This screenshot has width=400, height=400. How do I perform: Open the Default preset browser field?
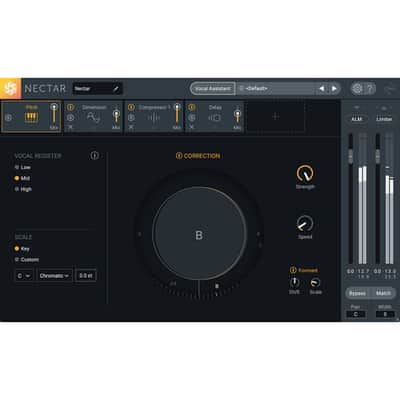[x=276, y=89]
